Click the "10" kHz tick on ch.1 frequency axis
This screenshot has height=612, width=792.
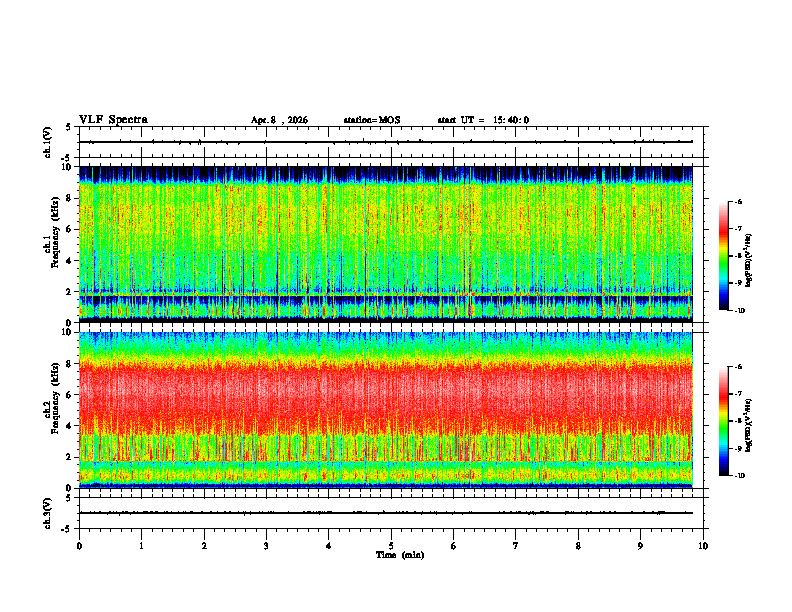coord(68,168)
